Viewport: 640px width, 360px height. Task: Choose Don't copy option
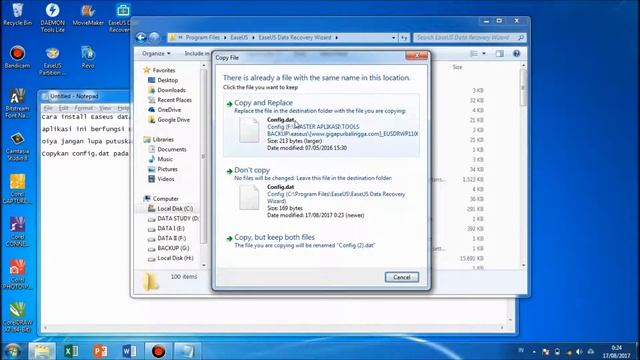coord(321,192)
